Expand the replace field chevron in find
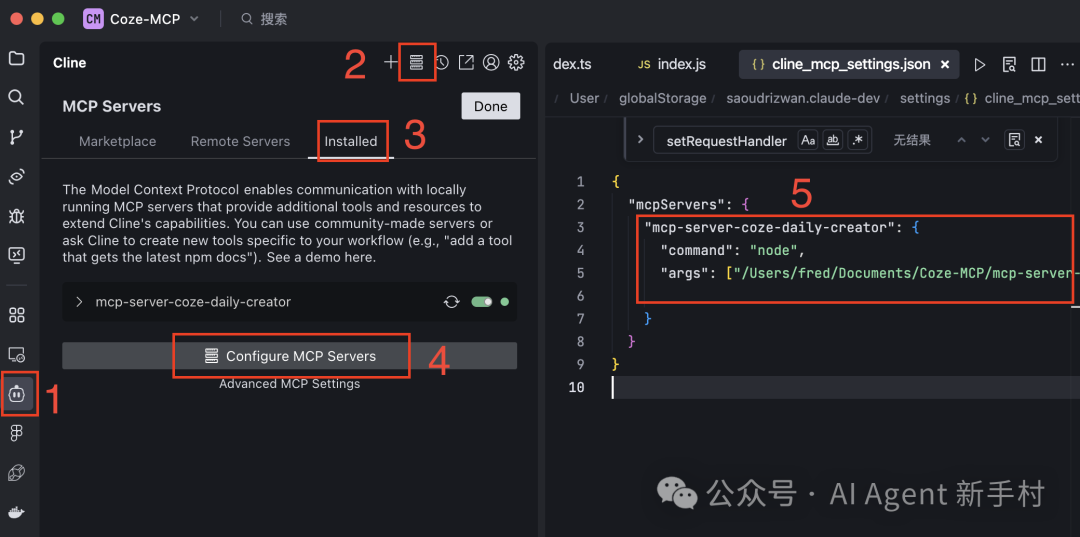Viewport: 1080px width, 537px height. pos(640,140)
